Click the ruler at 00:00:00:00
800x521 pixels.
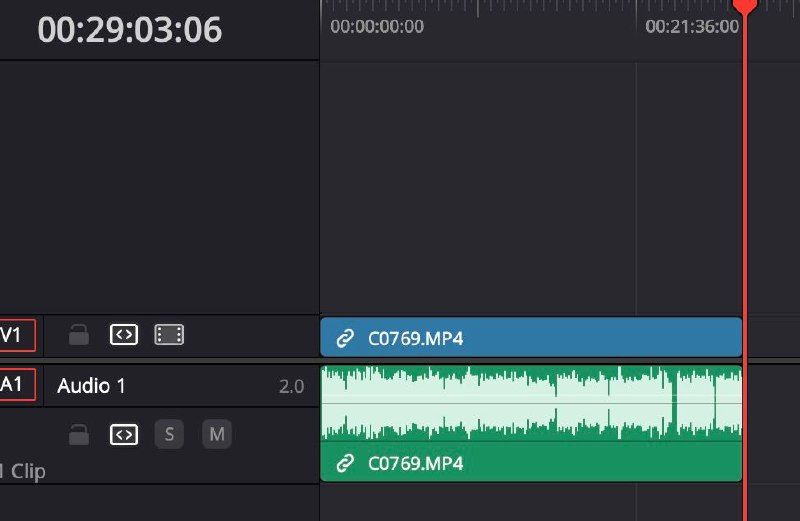[377, 27]
